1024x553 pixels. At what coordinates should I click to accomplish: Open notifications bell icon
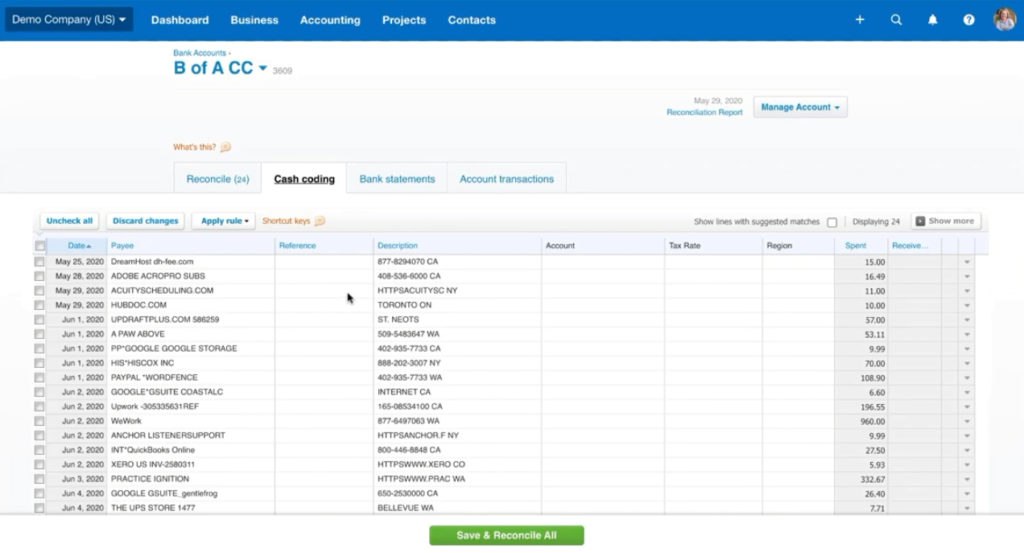coord(932,20)
